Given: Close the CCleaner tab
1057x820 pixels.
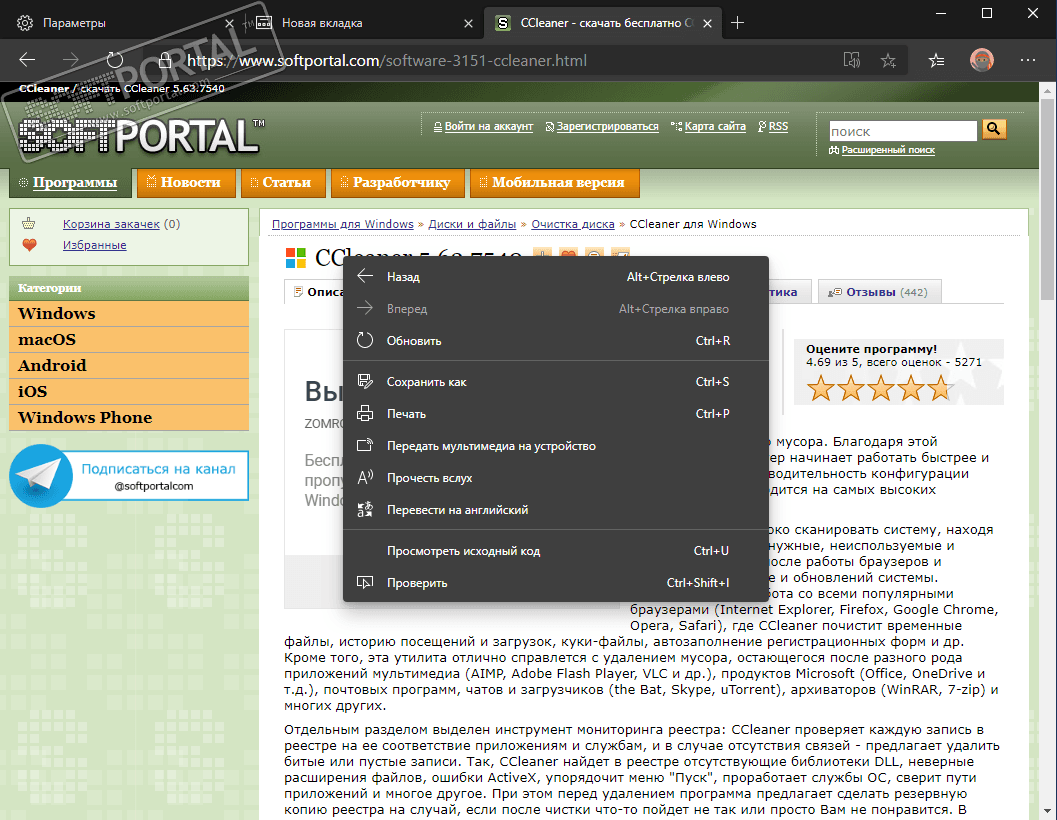Looking at the screenshot, I should tap(707, 23).
